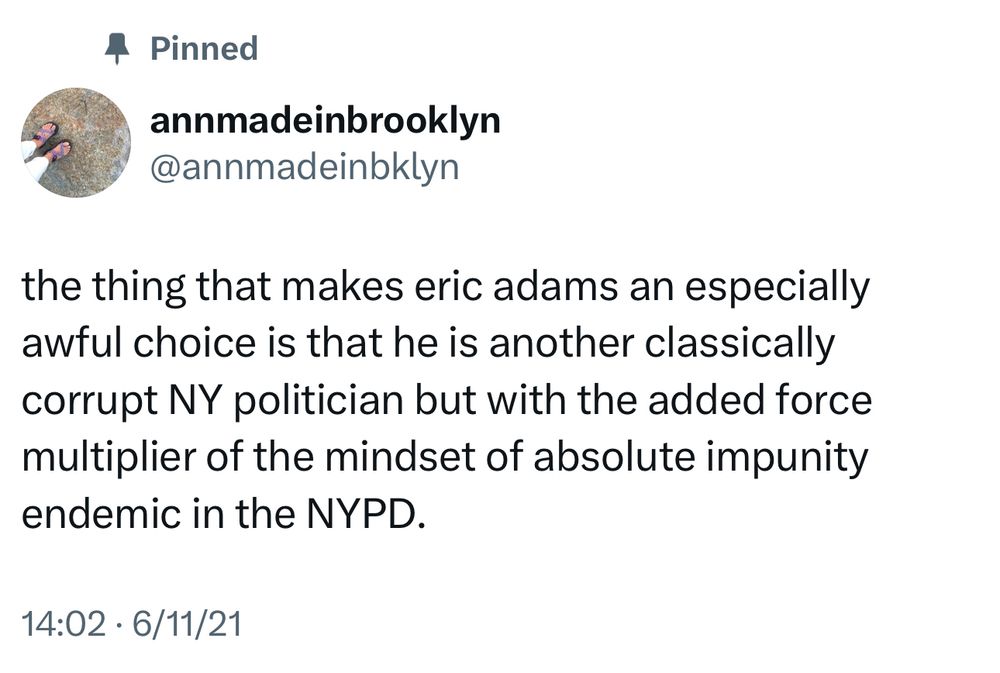Click the pushpin symbol beside Pinned
Screen dimensions: 1000x673
coord(117,46)
